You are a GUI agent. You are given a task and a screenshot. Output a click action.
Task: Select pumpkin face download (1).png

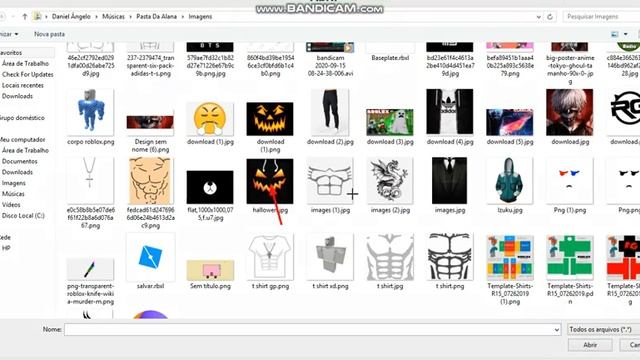click(x=270, y=127)
